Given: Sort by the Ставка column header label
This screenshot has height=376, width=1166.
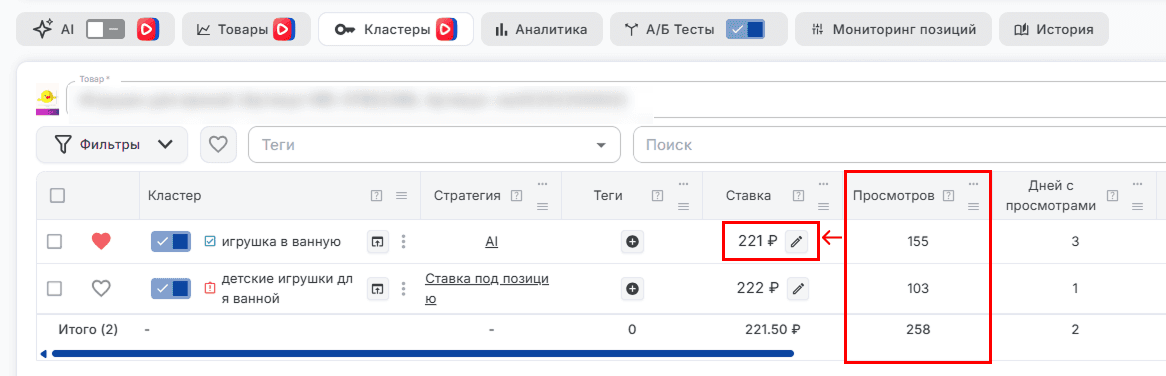Looking at the screenshot, I should pos(748,195).
